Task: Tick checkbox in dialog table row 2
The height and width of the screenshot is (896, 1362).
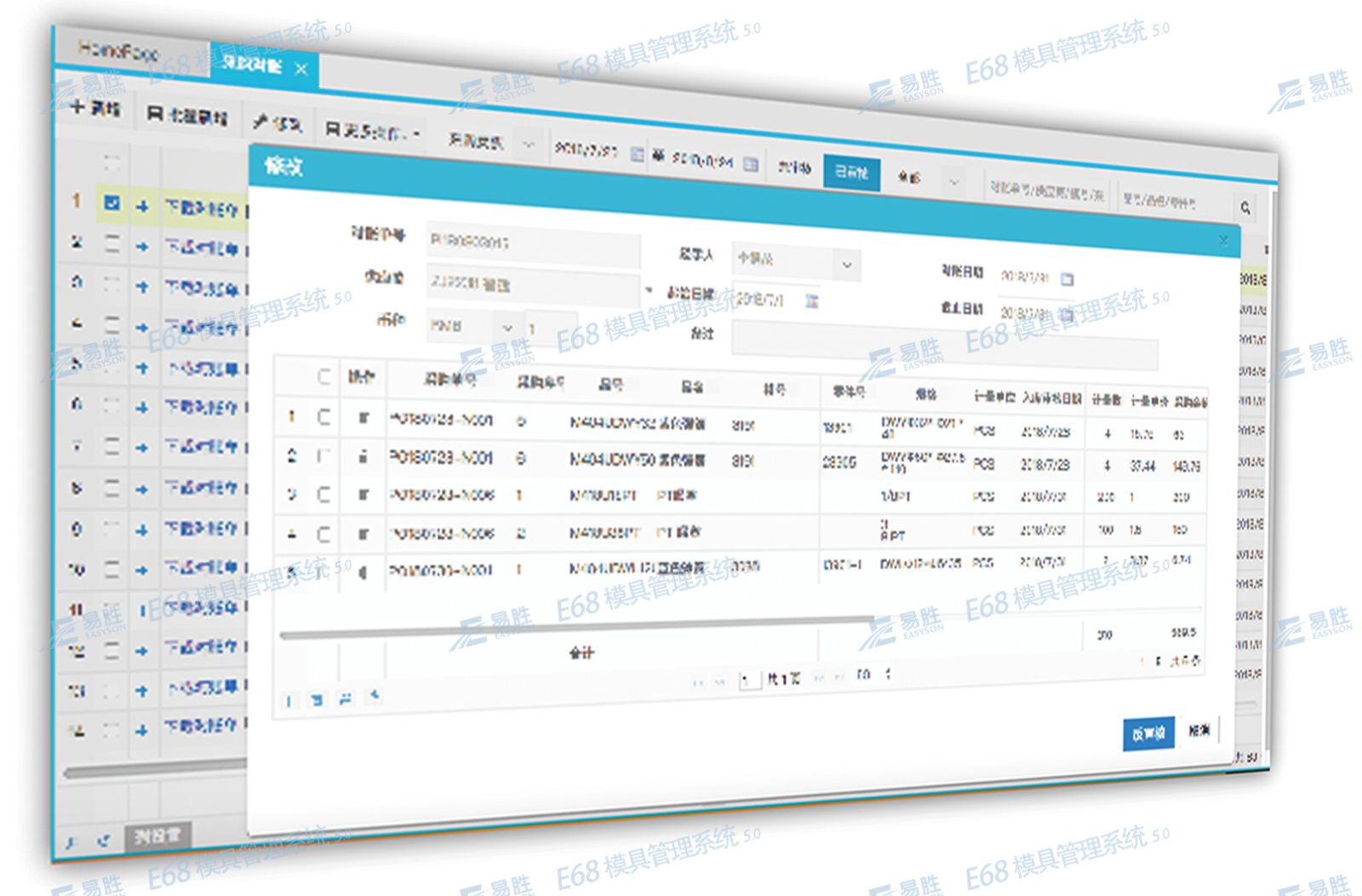Action: [x=323, y=457]
